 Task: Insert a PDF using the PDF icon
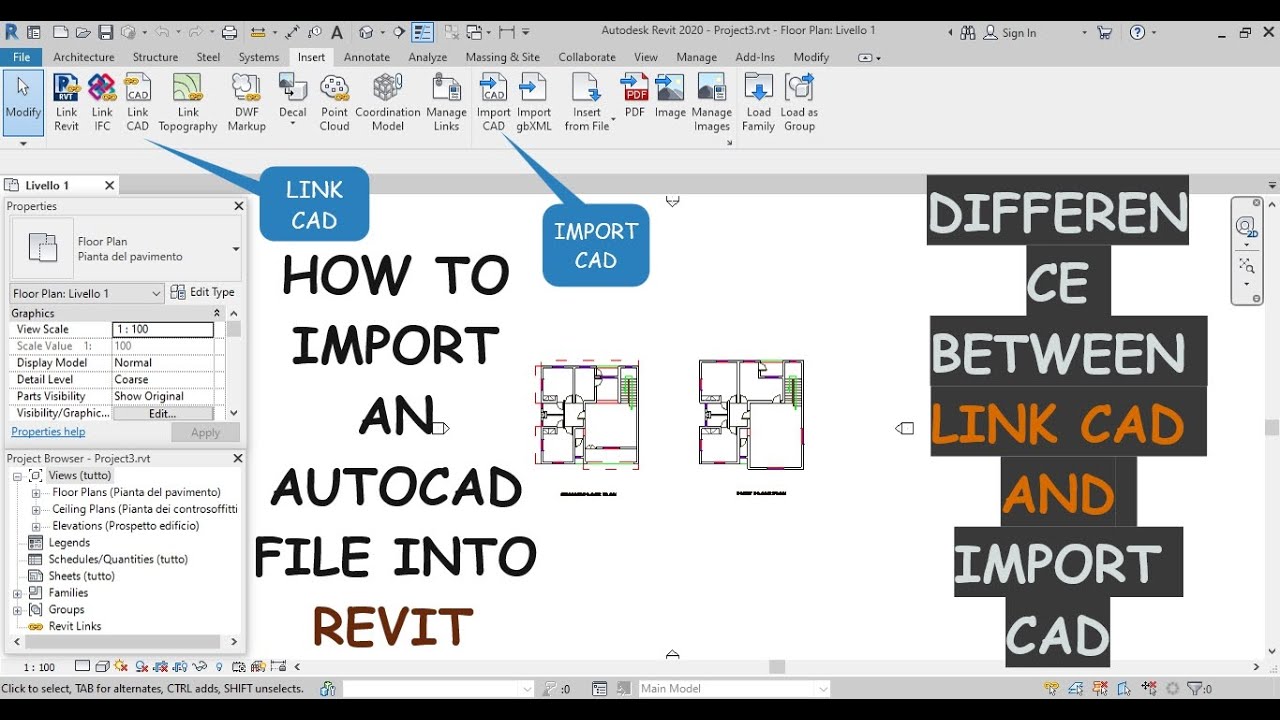[635, 96]
